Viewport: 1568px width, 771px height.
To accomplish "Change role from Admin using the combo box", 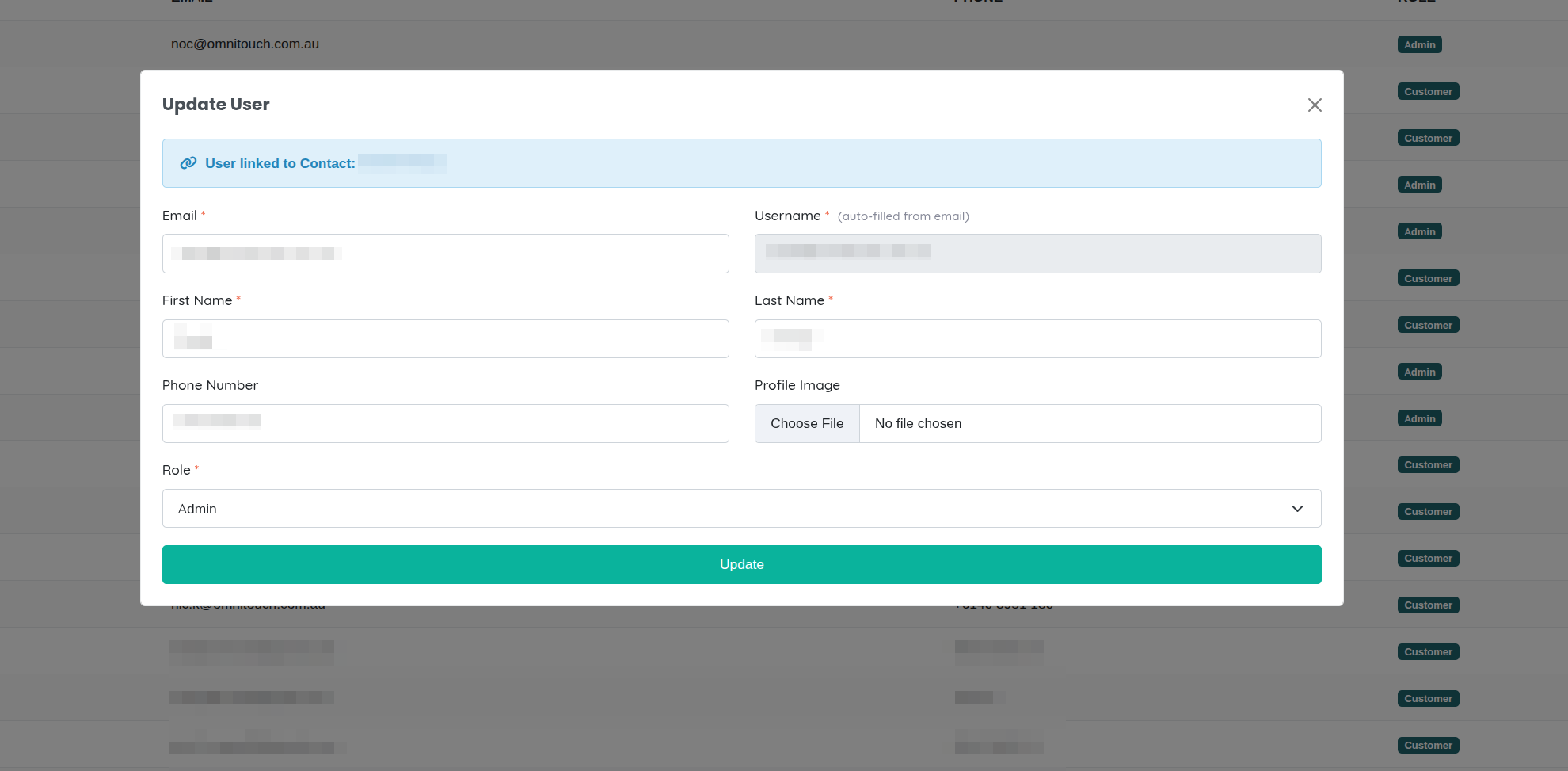I will click(x=740, y=508).
